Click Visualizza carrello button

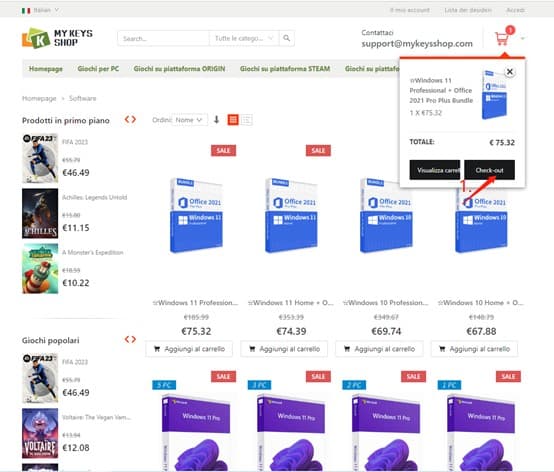(x=435, y=170)
